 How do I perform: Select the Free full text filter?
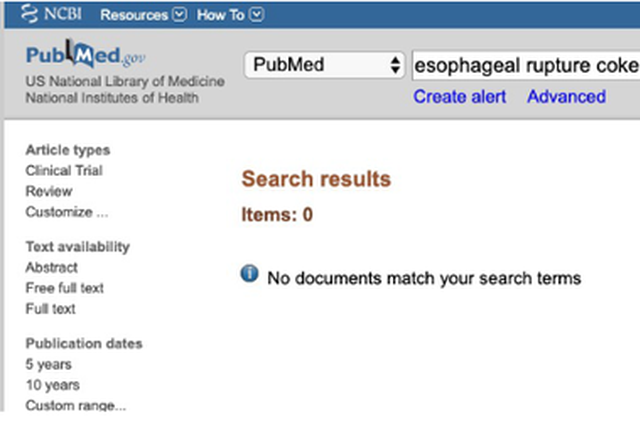tap(65, 288)
